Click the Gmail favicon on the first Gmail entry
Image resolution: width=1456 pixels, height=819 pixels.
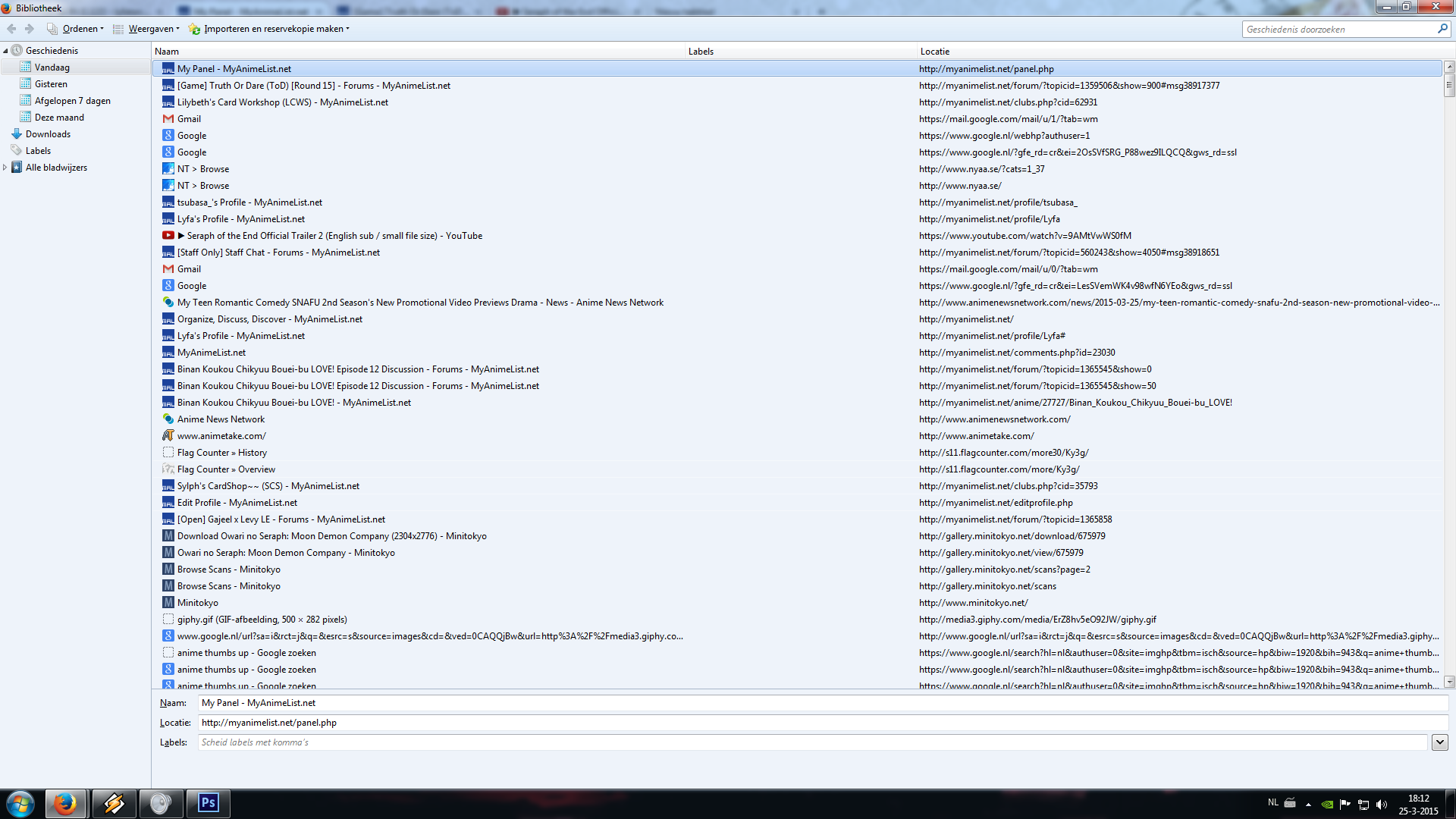(x=168, y=119)
